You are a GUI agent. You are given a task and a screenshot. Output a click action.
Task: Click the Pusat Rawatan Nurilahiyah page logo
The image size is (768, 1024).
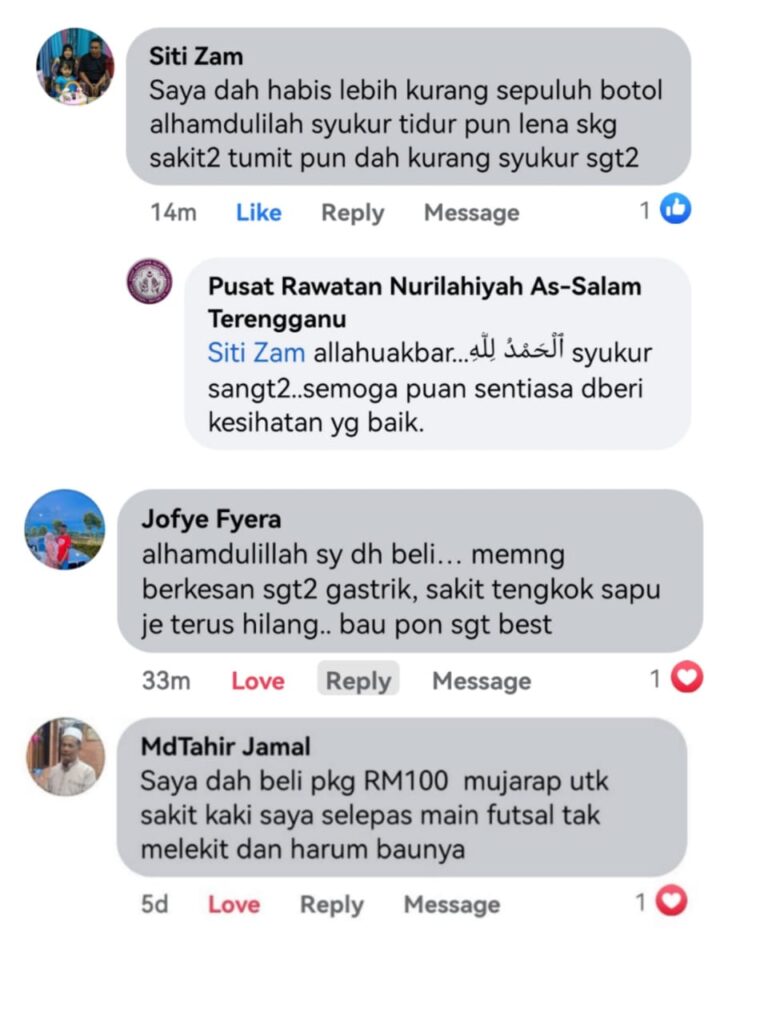click(x=150, y=281)
